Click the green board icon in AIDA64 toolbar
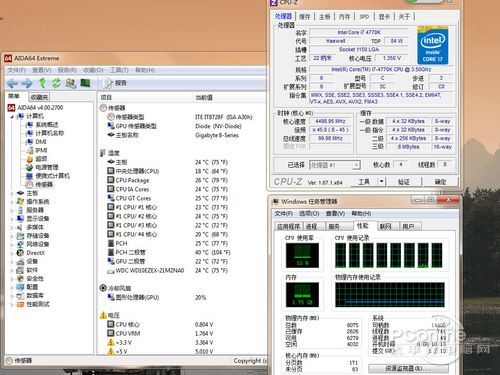Viewport: 500px width, 375px height. click(85, 83)
